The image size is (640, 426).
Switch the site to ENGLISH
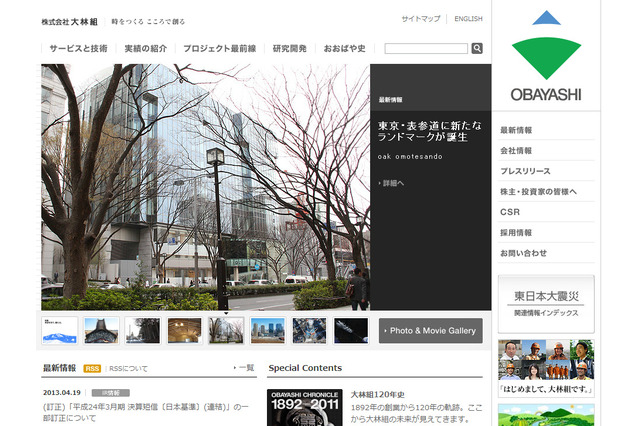pos(468,19)
